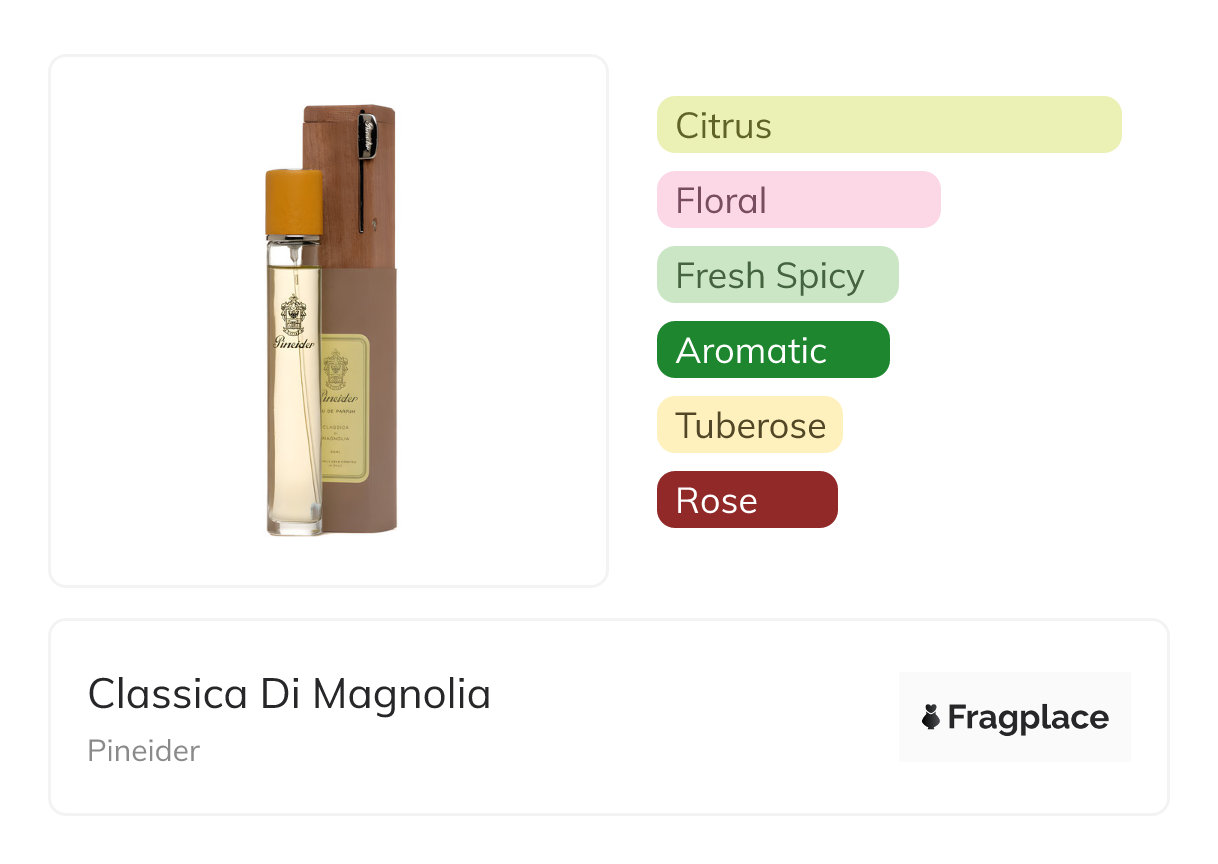The height and width of the screenshot is (864, 1218).
Task: Click the Fragplace perfume bottle logo icon
Action: (x=931, y=717)
